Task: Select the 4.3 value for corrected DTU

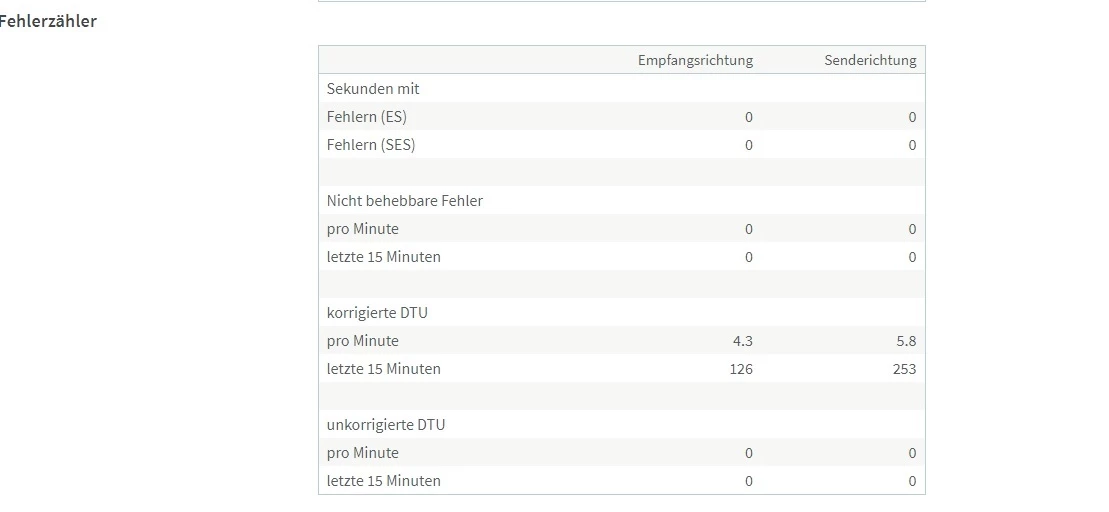Action: click(743, 341)
